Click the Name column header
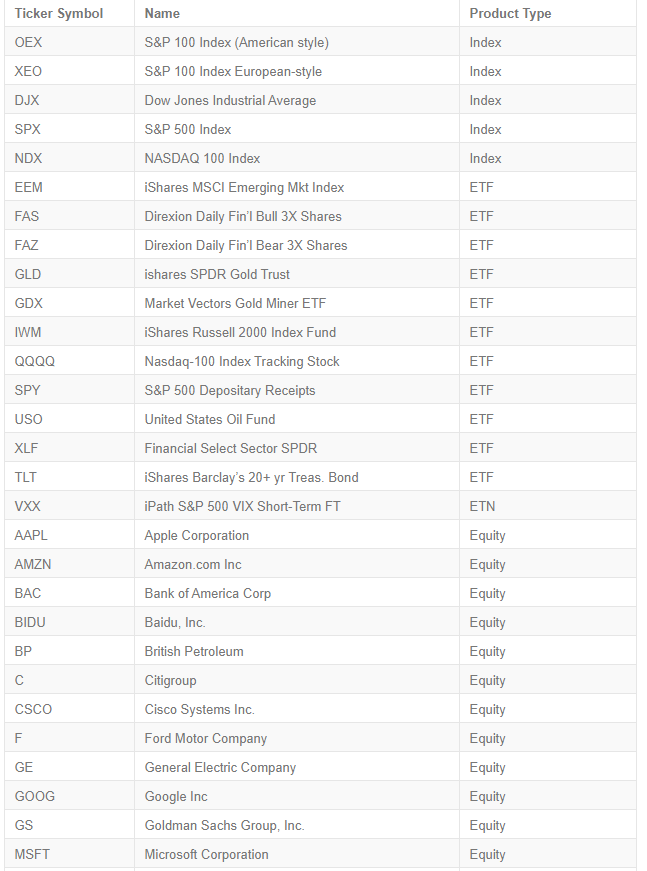647x871 pixels. click(x=163, y=13)
